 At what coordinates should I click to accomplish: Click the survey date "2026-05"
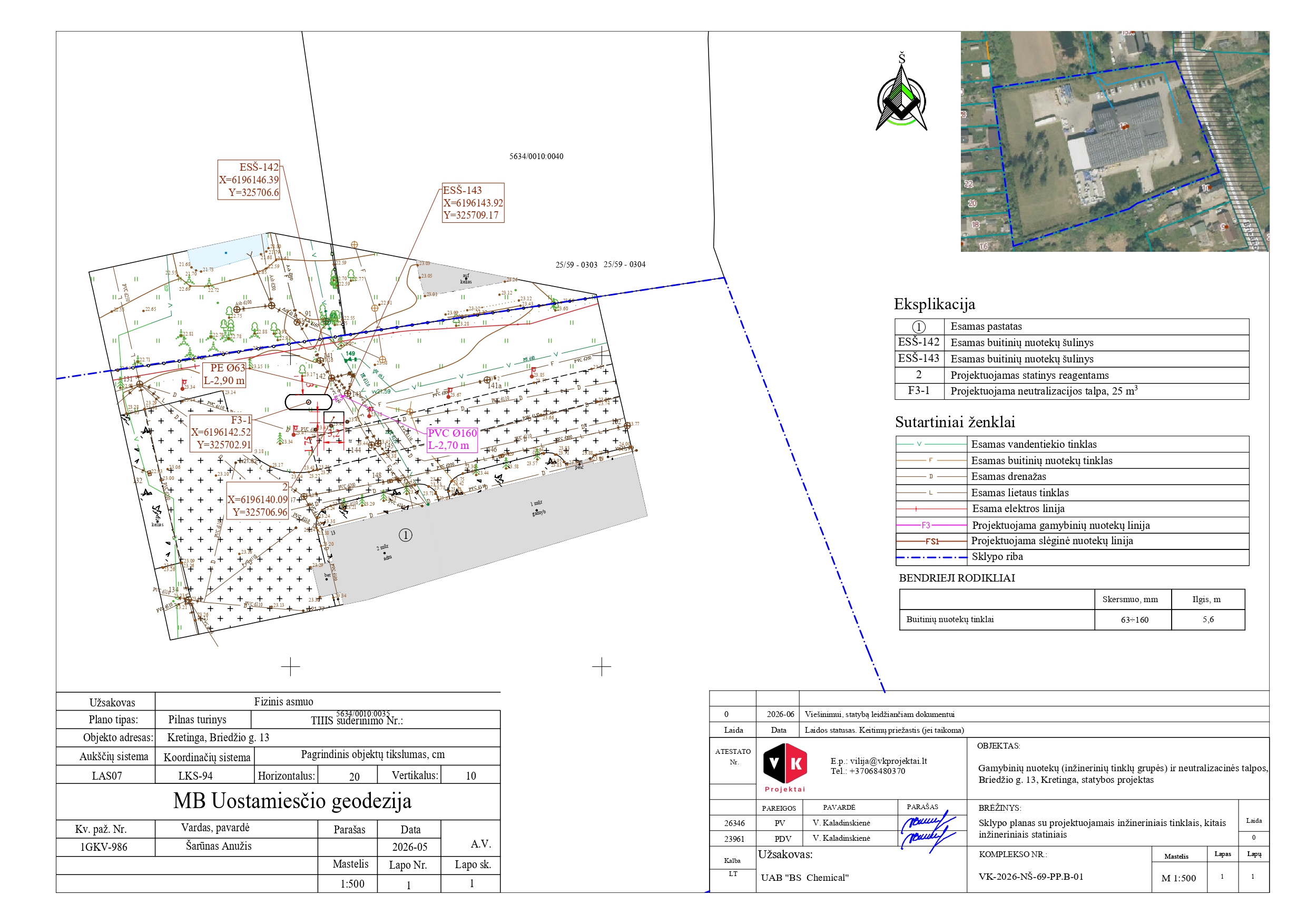pyautogui.click(x=410, y=848)
